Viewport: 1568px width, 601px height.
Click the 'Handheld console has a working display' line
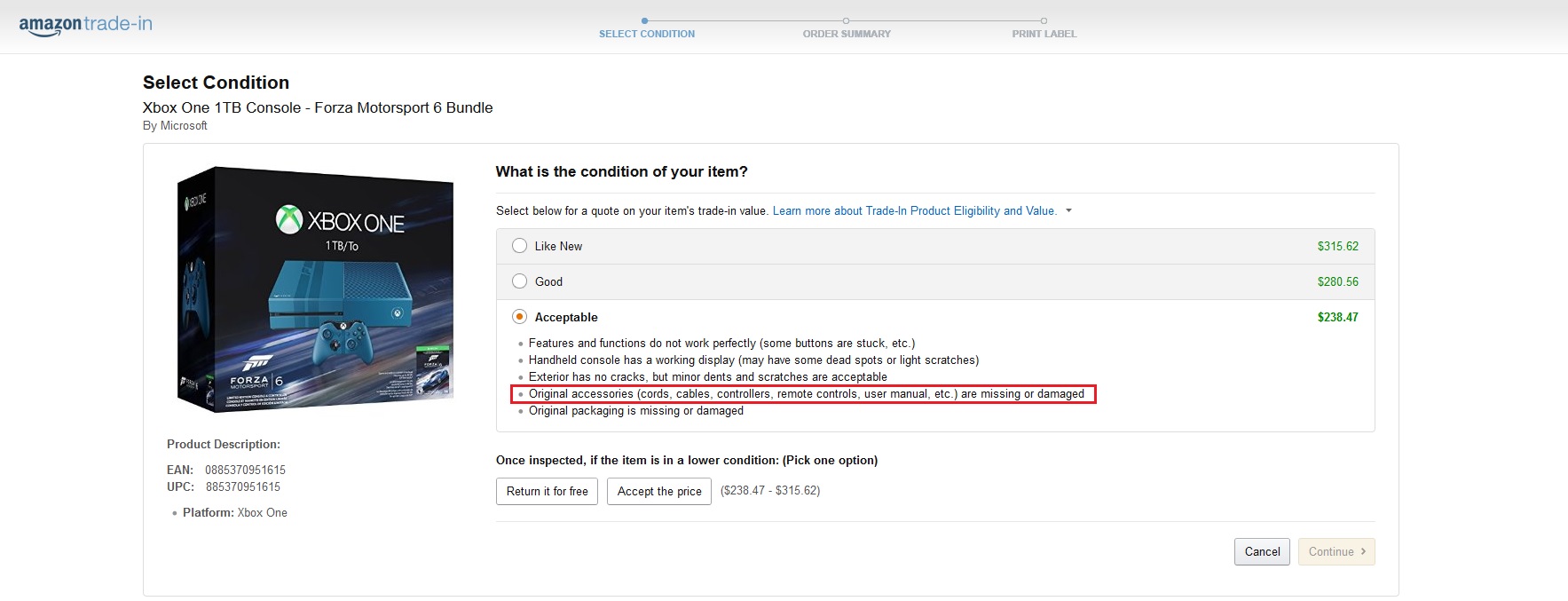(x=753, y=360)
